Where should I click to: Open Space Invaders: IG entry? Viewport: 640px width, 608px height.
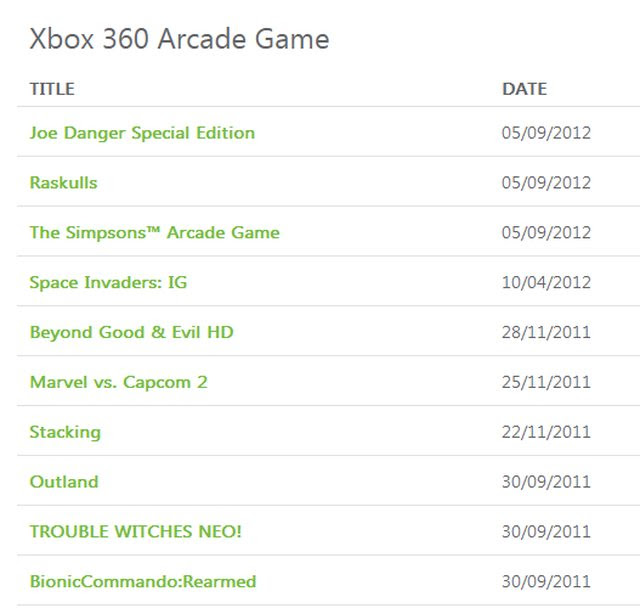pos(109,282)
